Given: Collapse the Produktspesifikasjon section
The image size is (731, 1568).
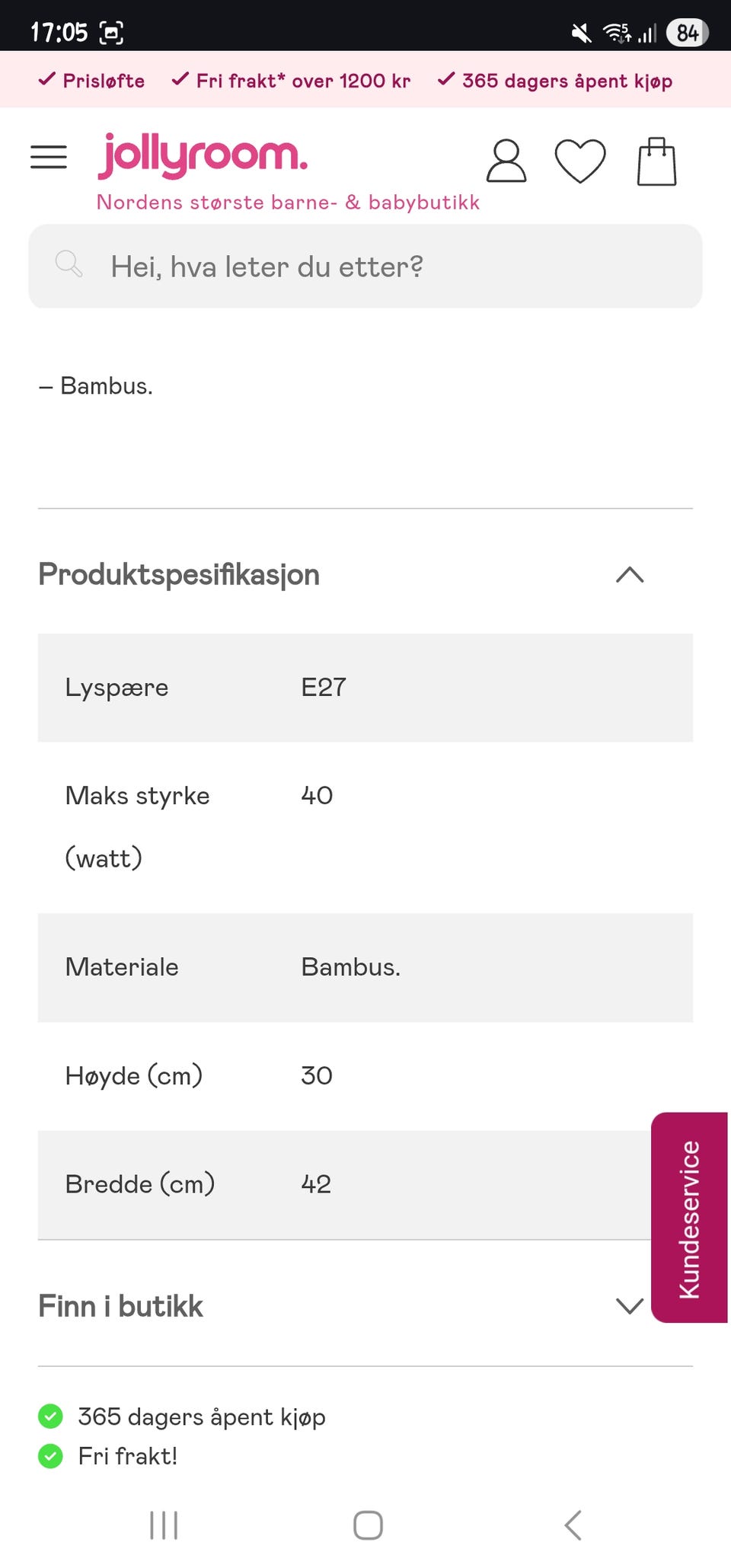Looking at the screenshot, I should (630, 575).
